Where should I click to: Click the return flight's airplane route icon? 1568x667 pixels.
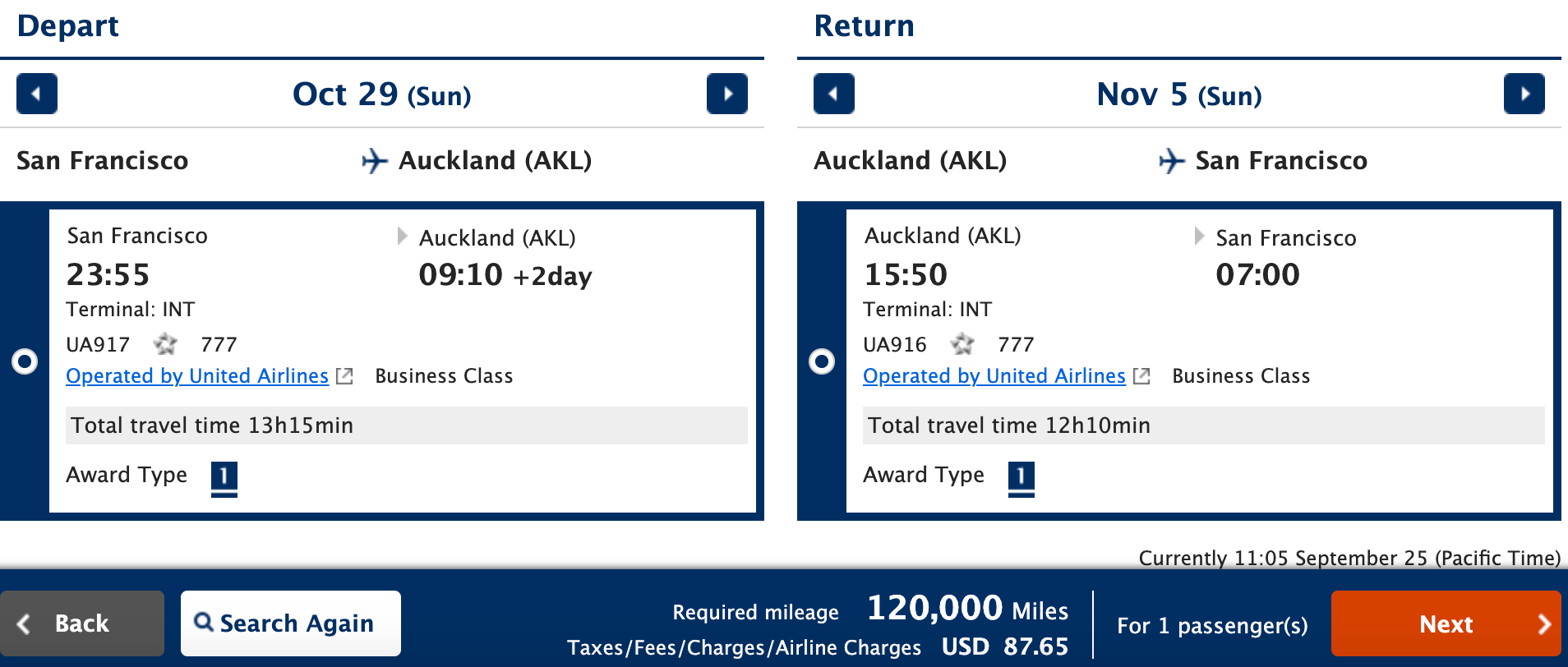click(x=1171, y=161)
